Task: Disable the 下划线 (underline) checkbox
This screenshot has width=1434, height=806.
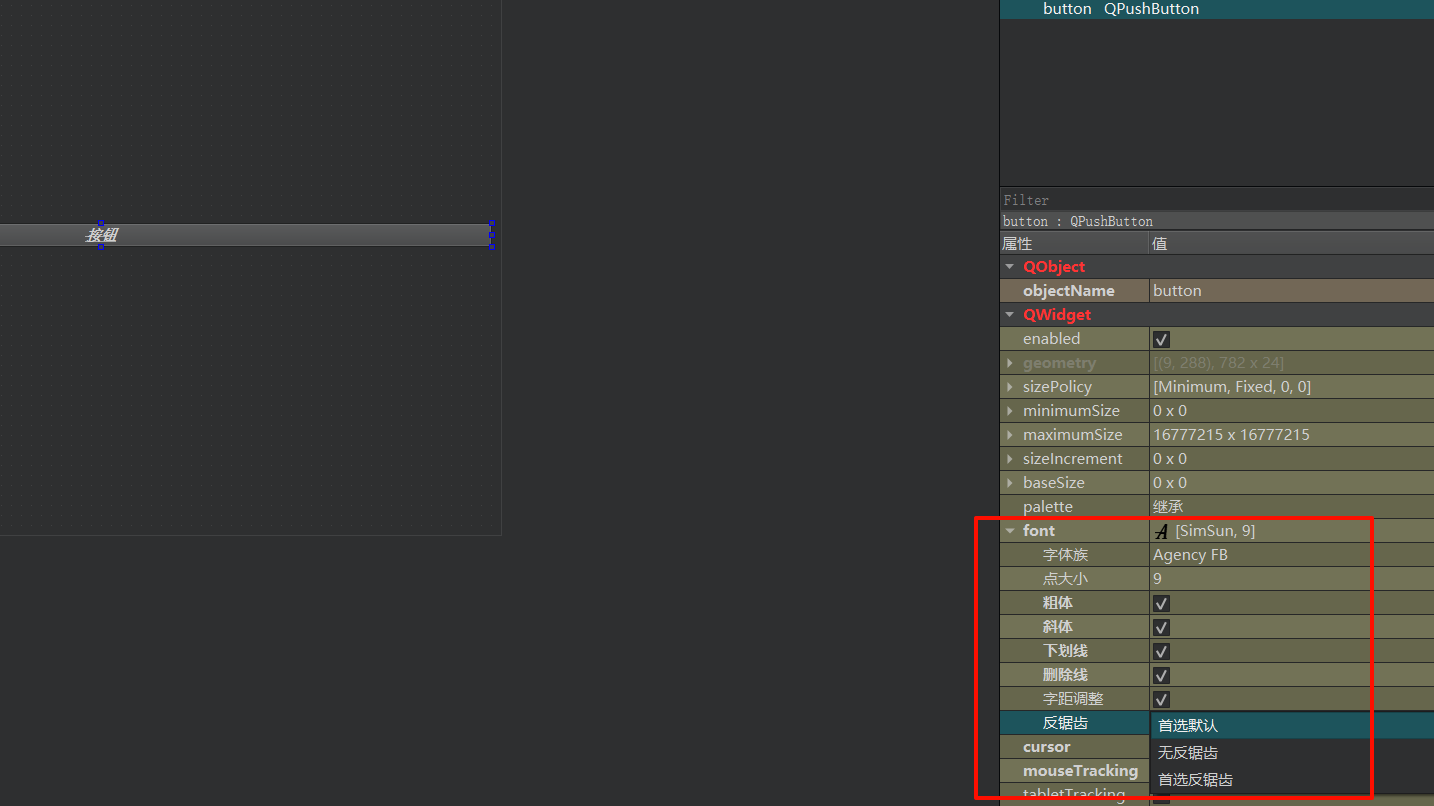Action: click(1161, 651)
